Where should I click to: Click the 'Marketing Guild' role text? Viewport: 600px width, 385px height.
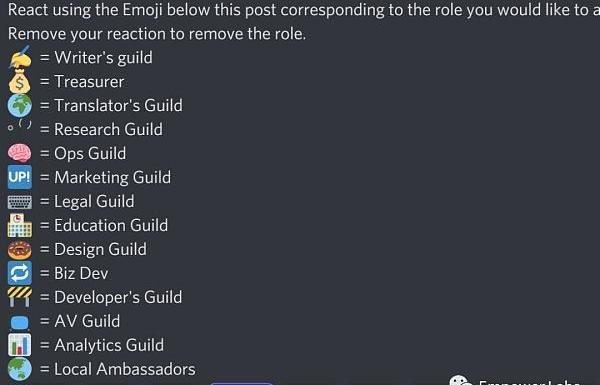(112, 178)
